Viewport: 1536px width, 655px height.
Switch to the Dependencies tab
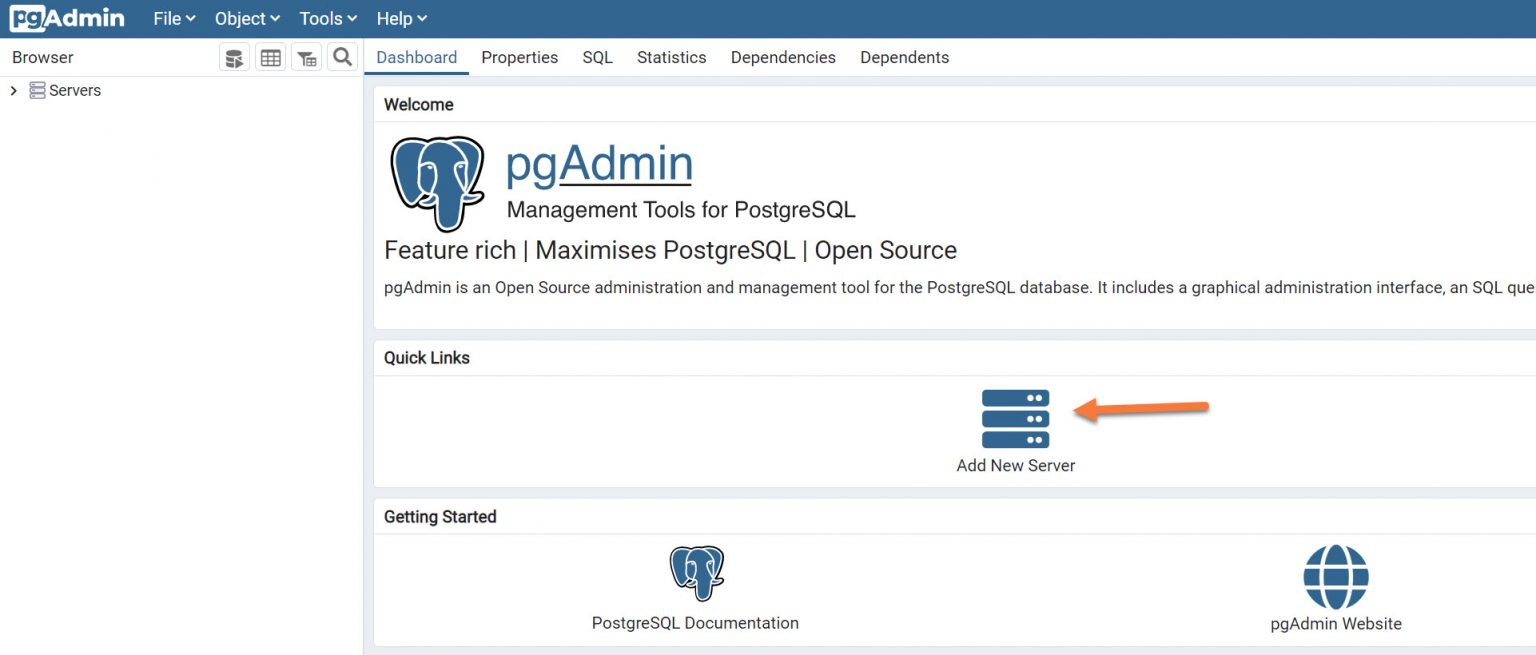click(782, 57)
